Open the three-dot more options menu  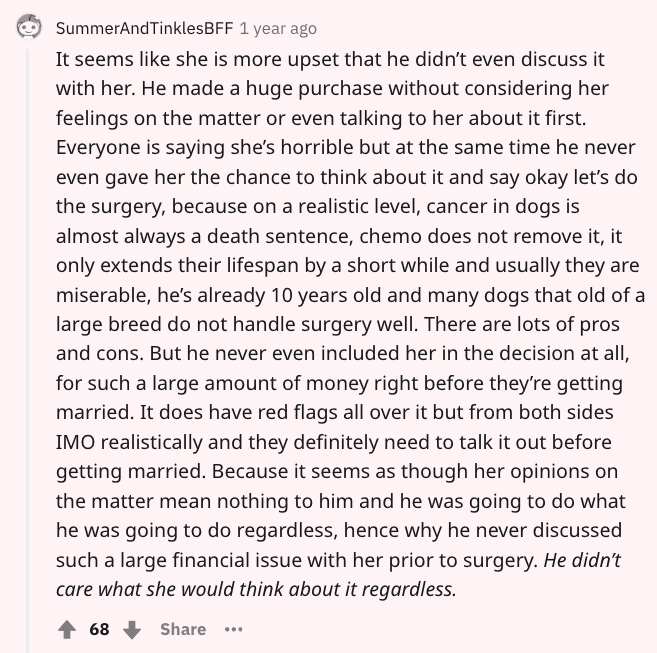pyautogui.click(x=232, y=629)
